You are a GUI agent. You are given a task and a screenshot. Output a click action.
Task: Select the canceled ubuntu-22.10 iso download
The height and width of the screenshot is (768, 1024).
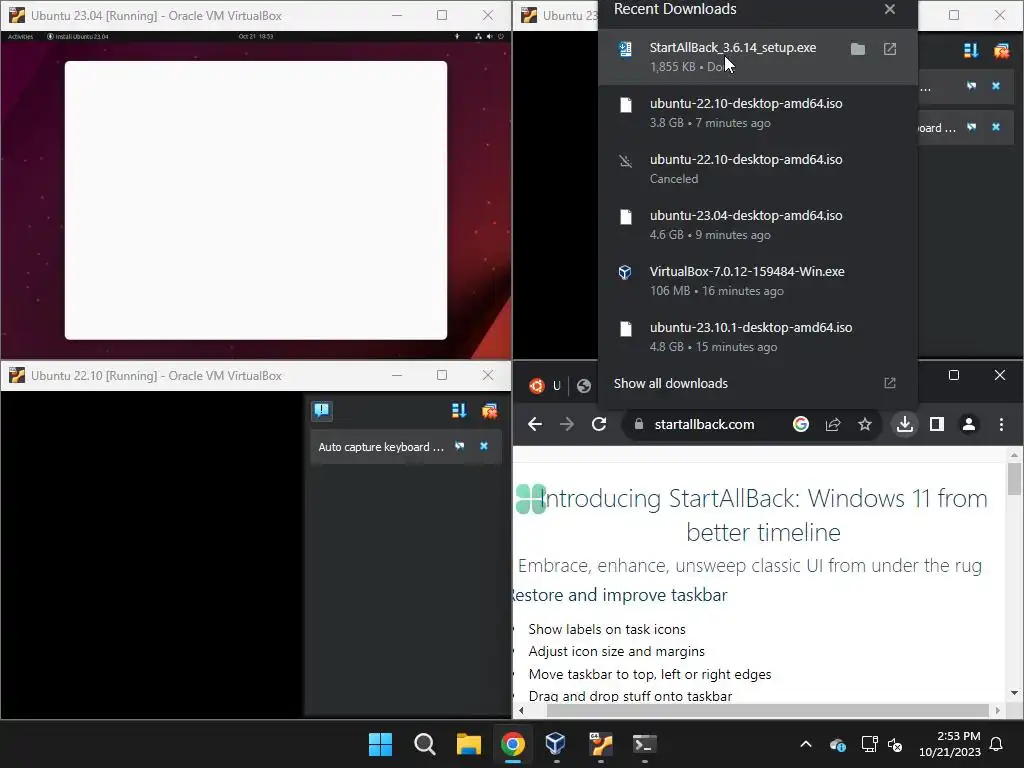[x=758, y=169]
